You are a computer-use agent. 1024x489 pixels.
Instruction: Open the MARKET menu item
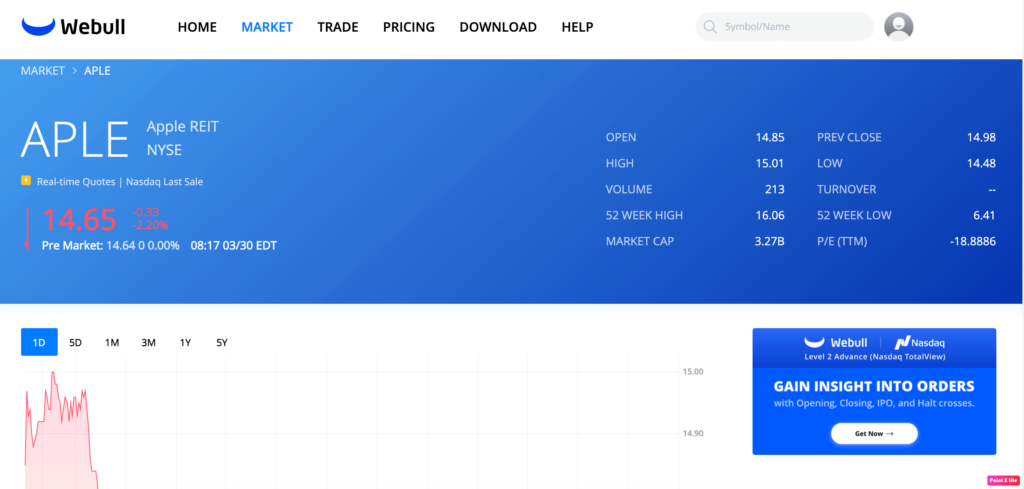[x=267, y=27]
